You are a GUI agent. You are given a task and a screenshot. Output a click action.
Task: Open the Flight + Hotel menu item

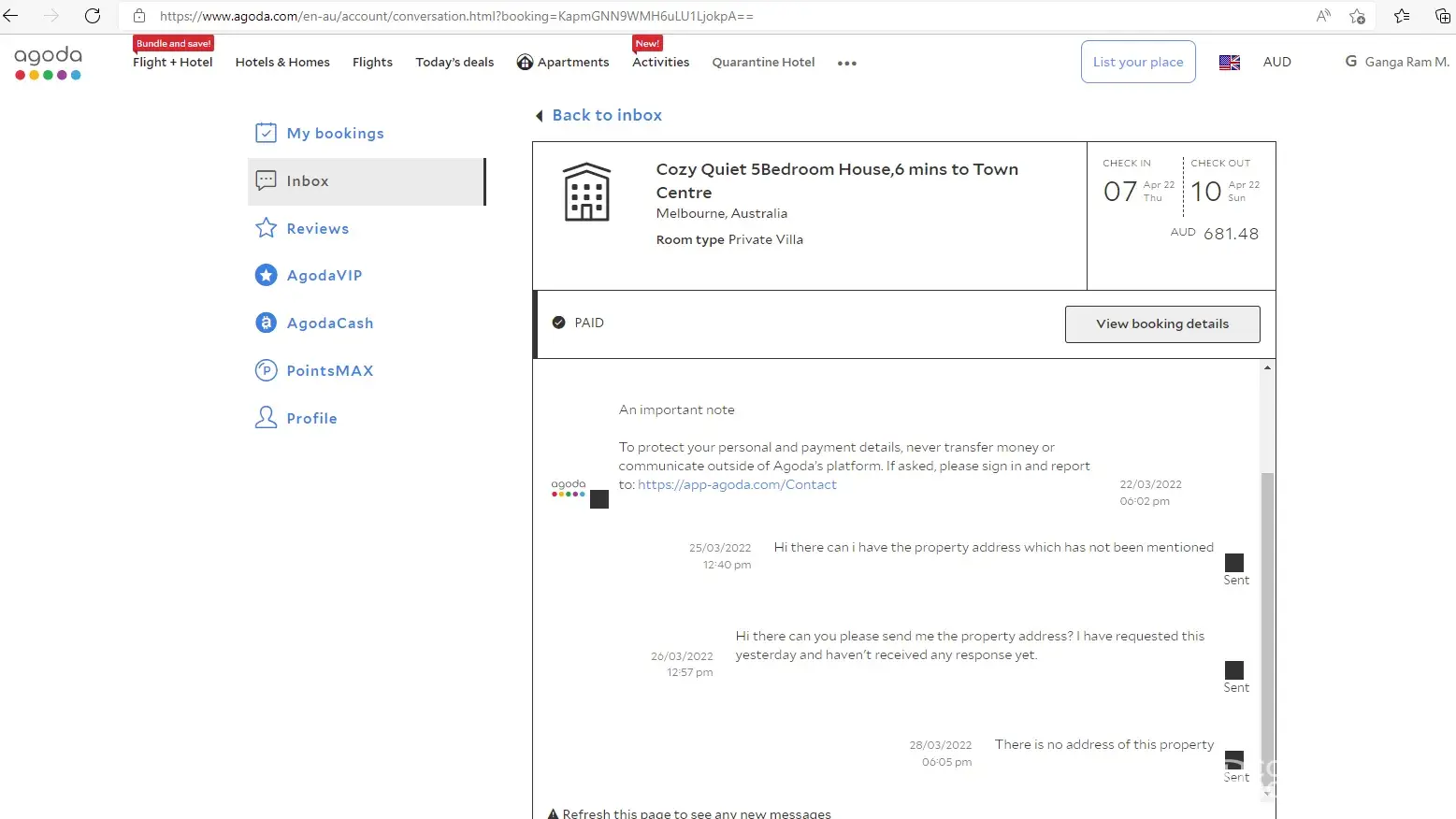(172, 62)
